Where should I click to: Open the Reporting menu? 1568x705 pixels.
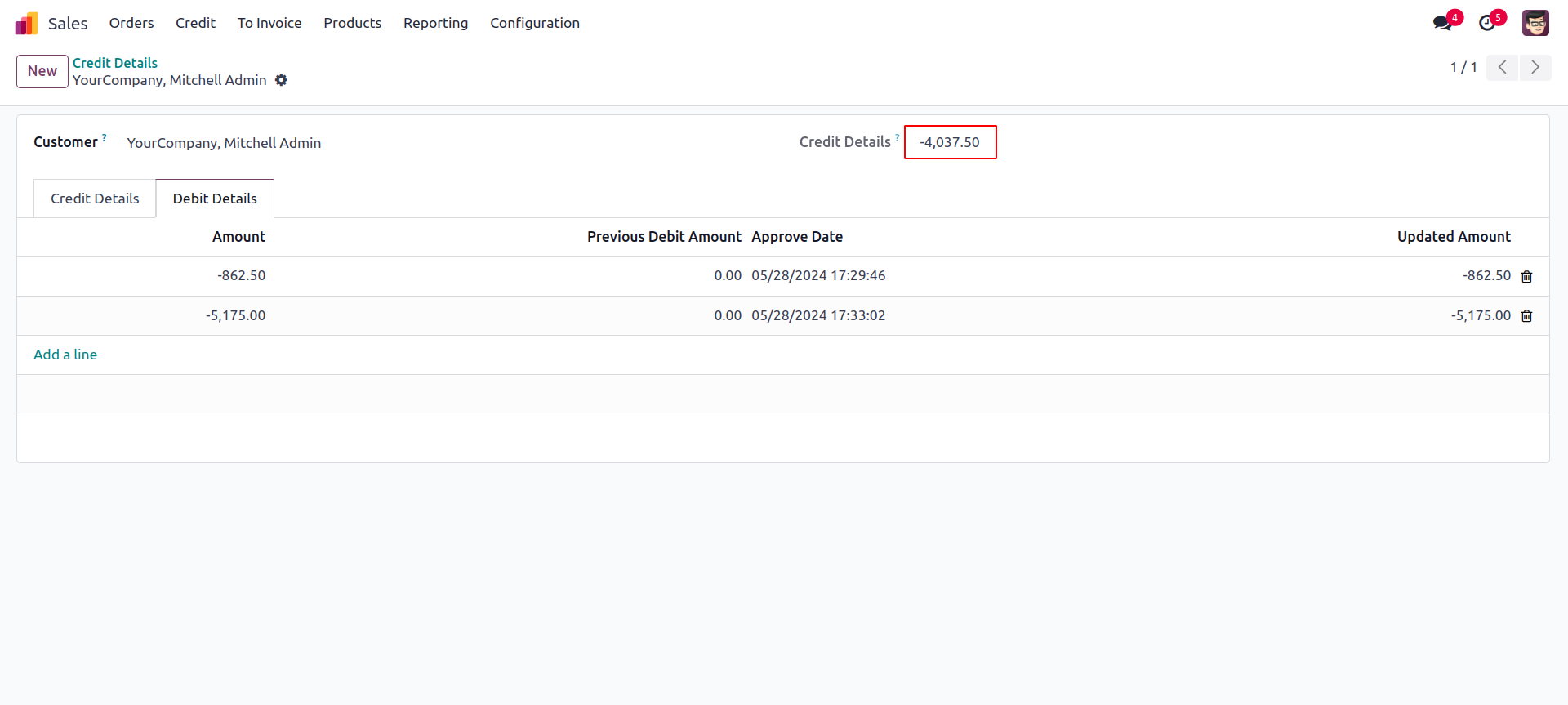[435, 23]
